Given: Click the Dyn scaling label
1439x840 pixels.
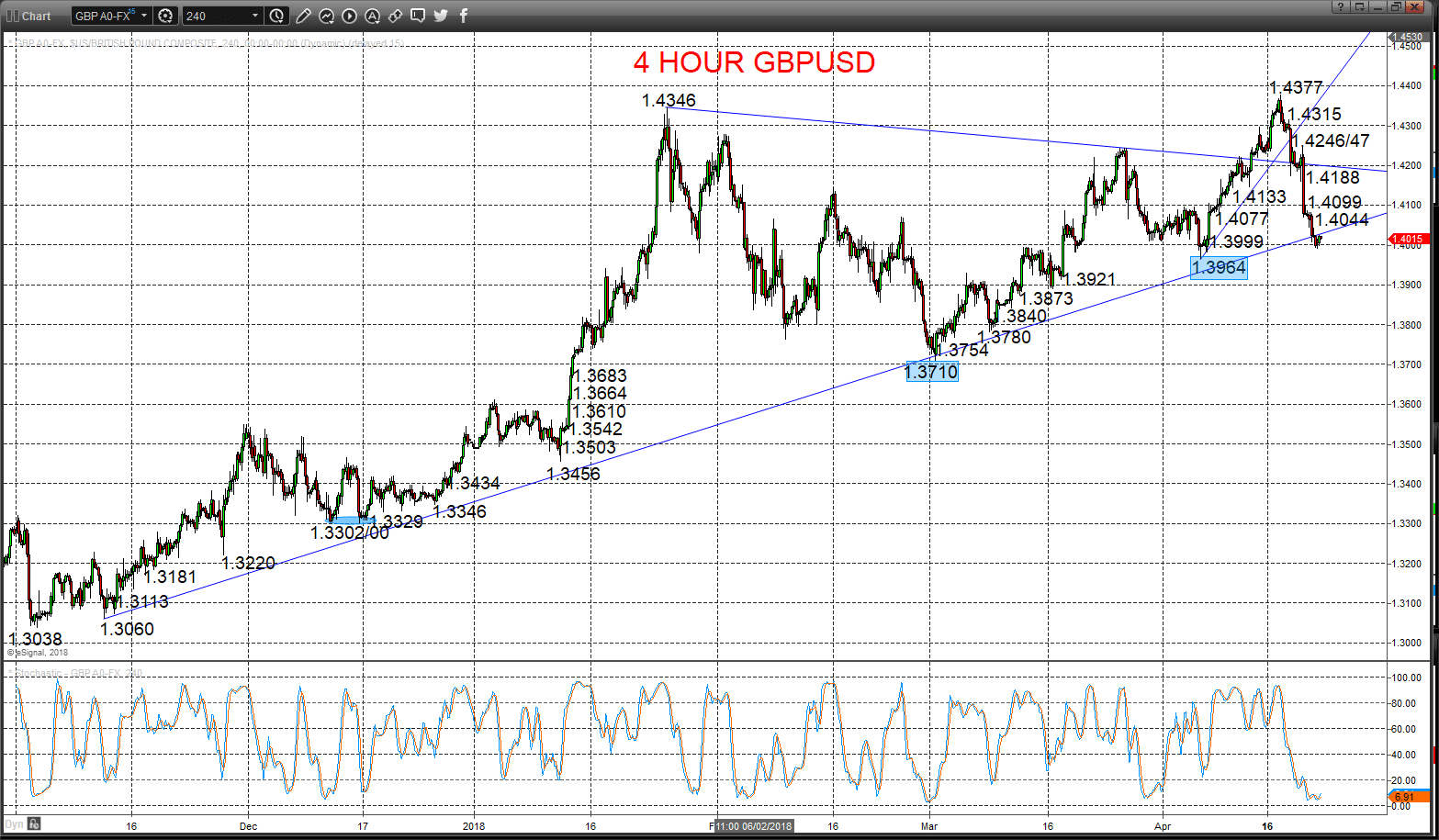Looking at the screenshot, I should tap(14, 823).
